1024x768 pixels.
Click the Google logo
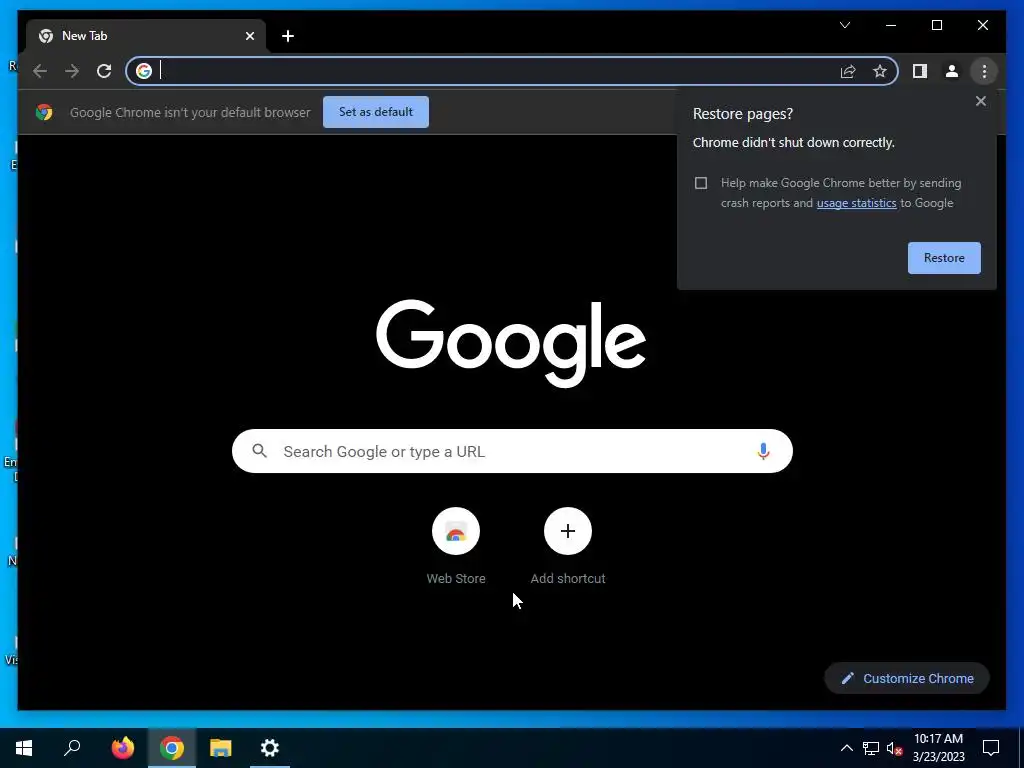511,342
